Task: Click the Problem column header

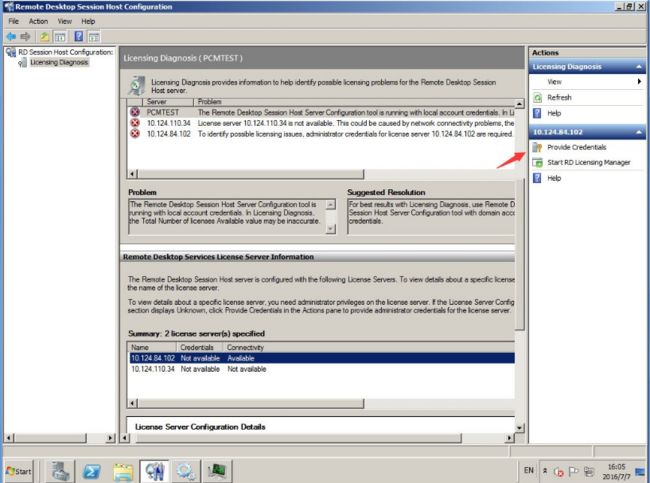Action: (x=354, y=102)
